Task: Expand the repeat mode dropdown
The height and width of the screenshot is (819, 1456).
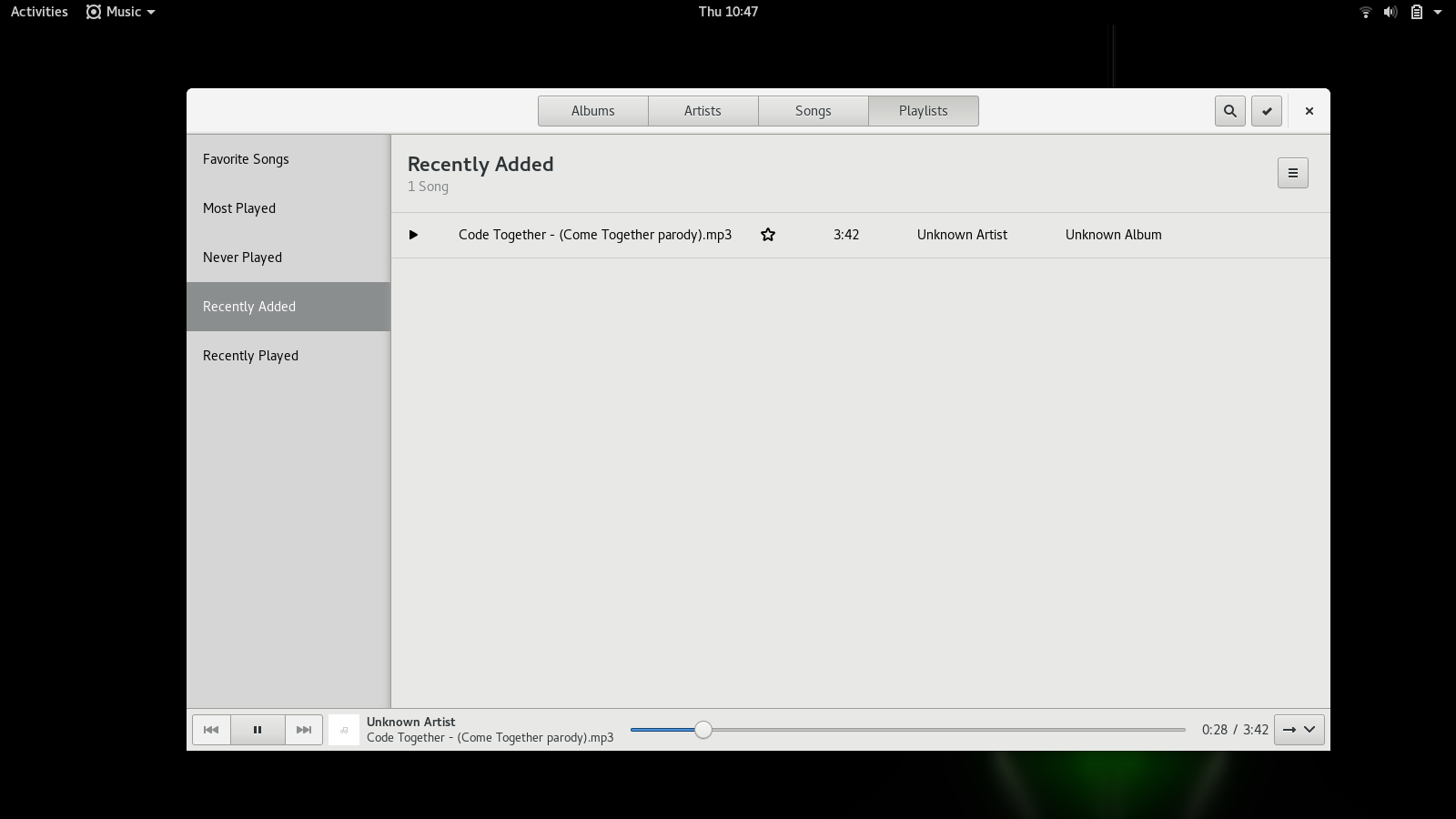Action: tap(1299, 730)
